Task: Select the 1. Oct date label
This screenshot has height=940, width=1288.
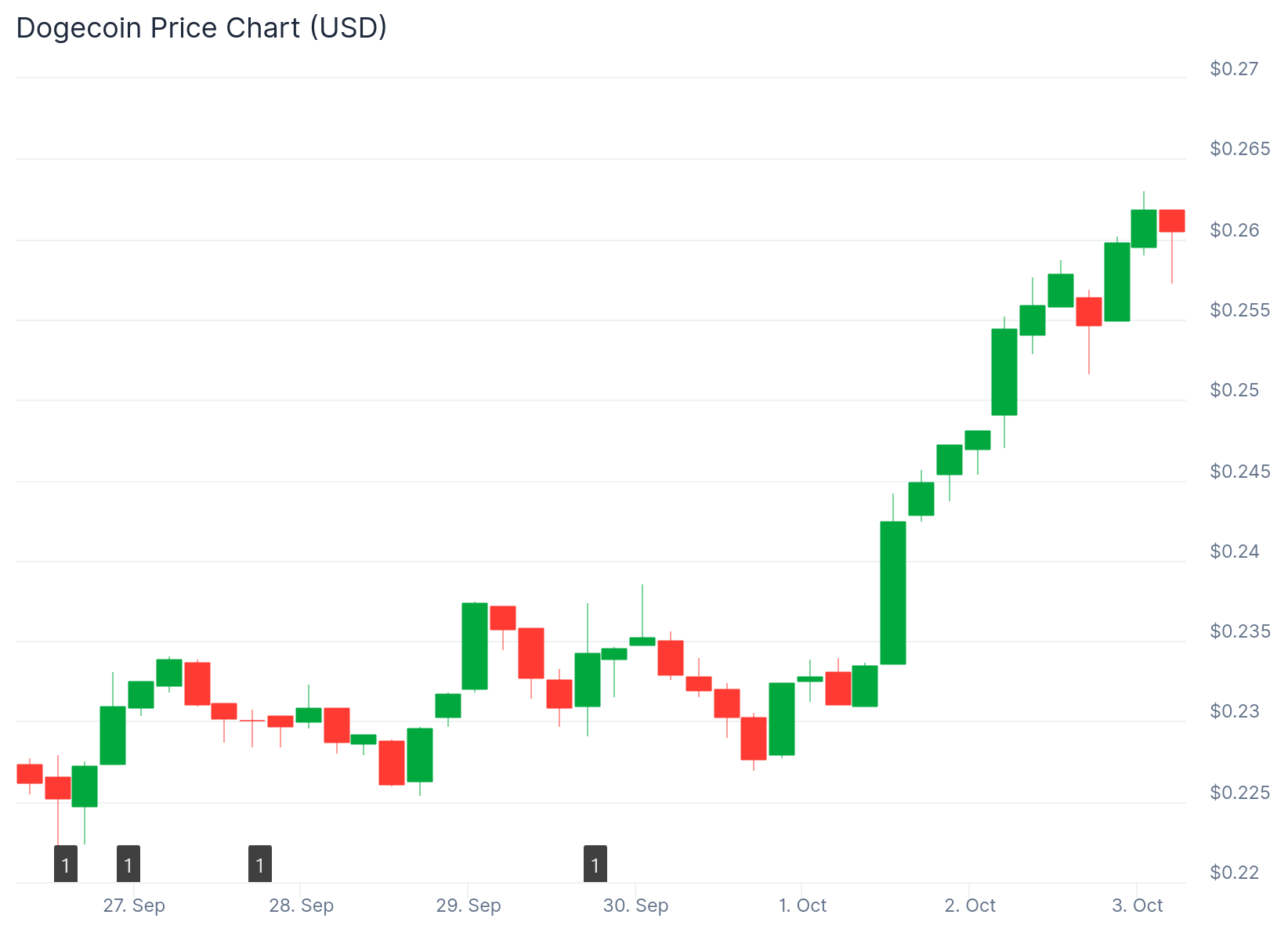Action: 802,906
